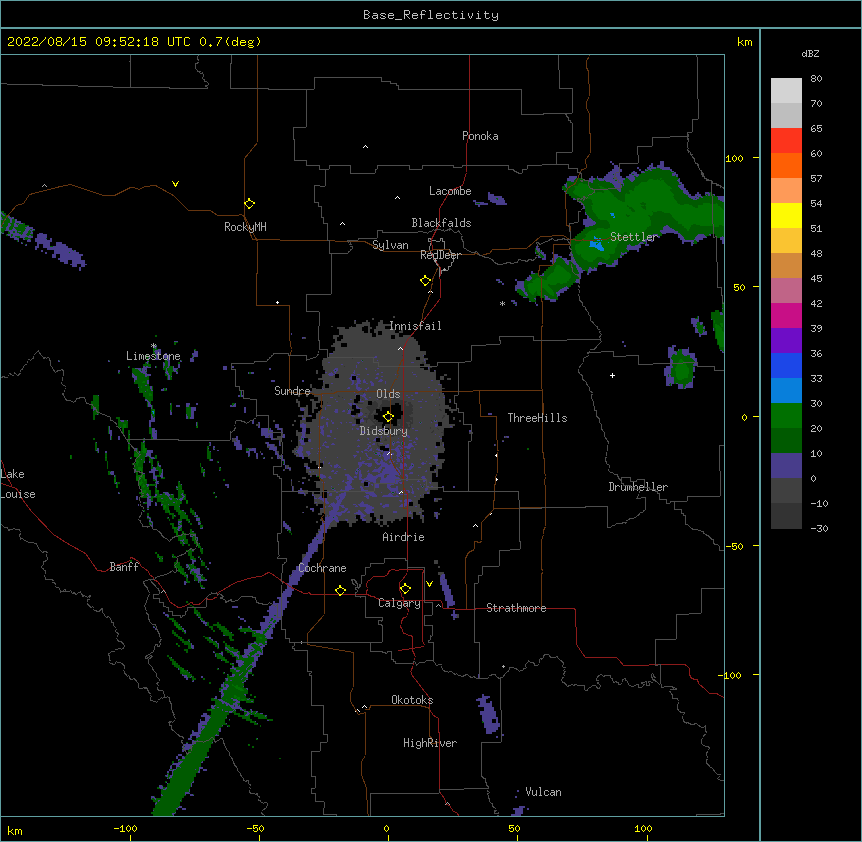Pick the pink 42–45 dBZ legend swatch
The width and height of the screenshot is (862, 842).
pyautogui.click(x=786, y=291)
